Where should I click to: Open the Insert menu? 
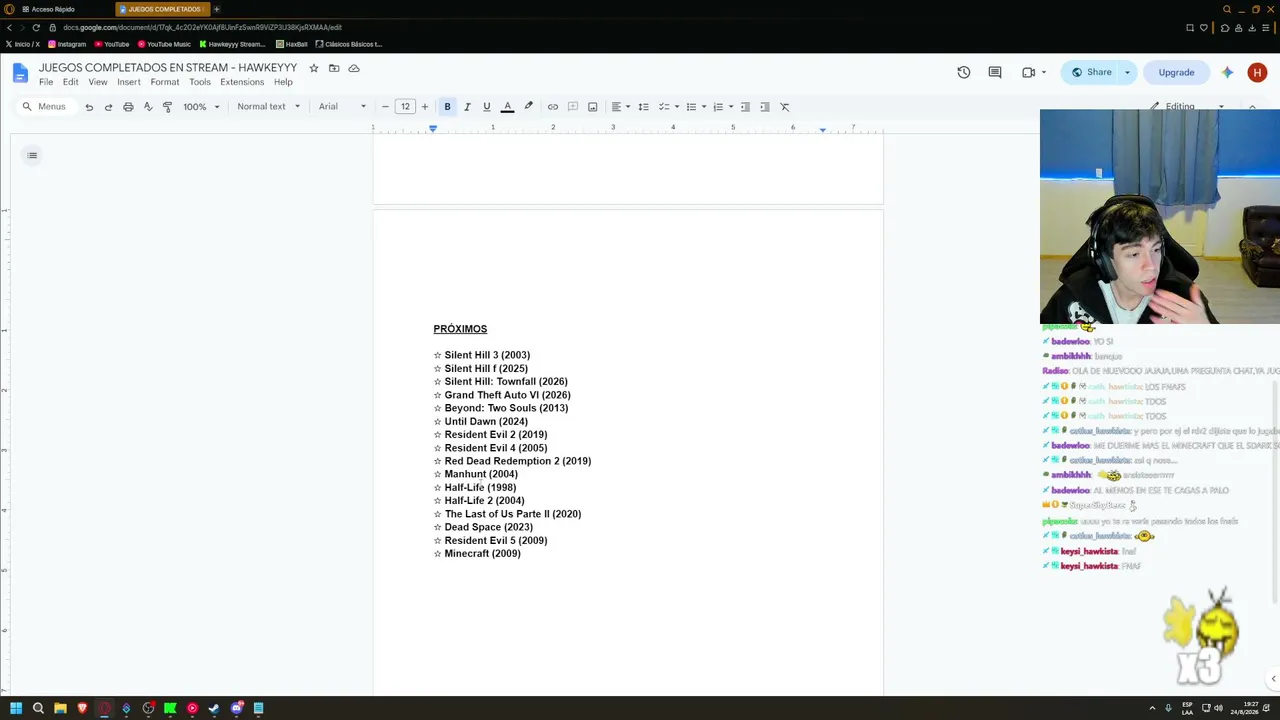pos(129,82)
